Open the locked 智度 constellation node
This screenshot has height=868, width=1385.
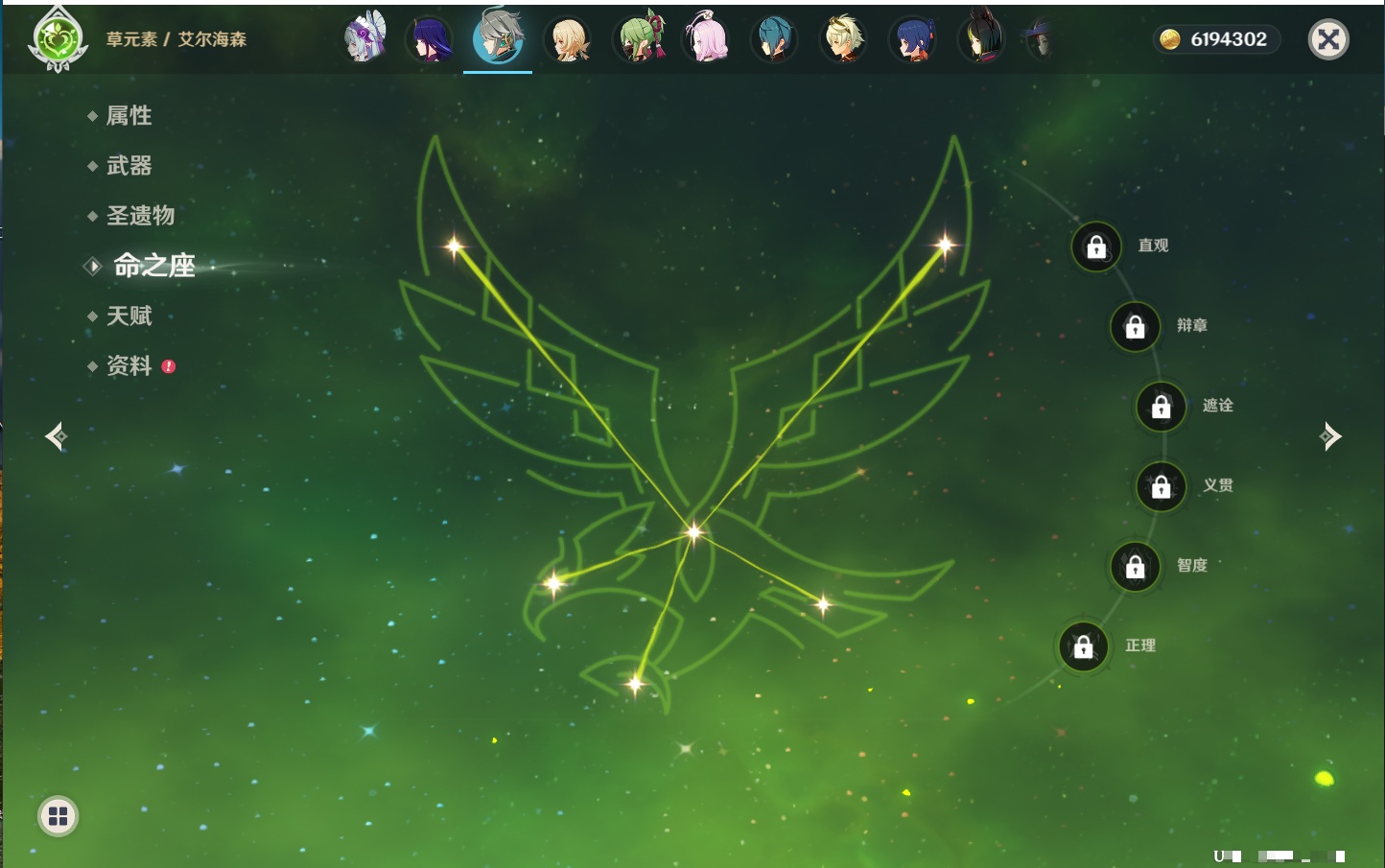coord(1135,567)
